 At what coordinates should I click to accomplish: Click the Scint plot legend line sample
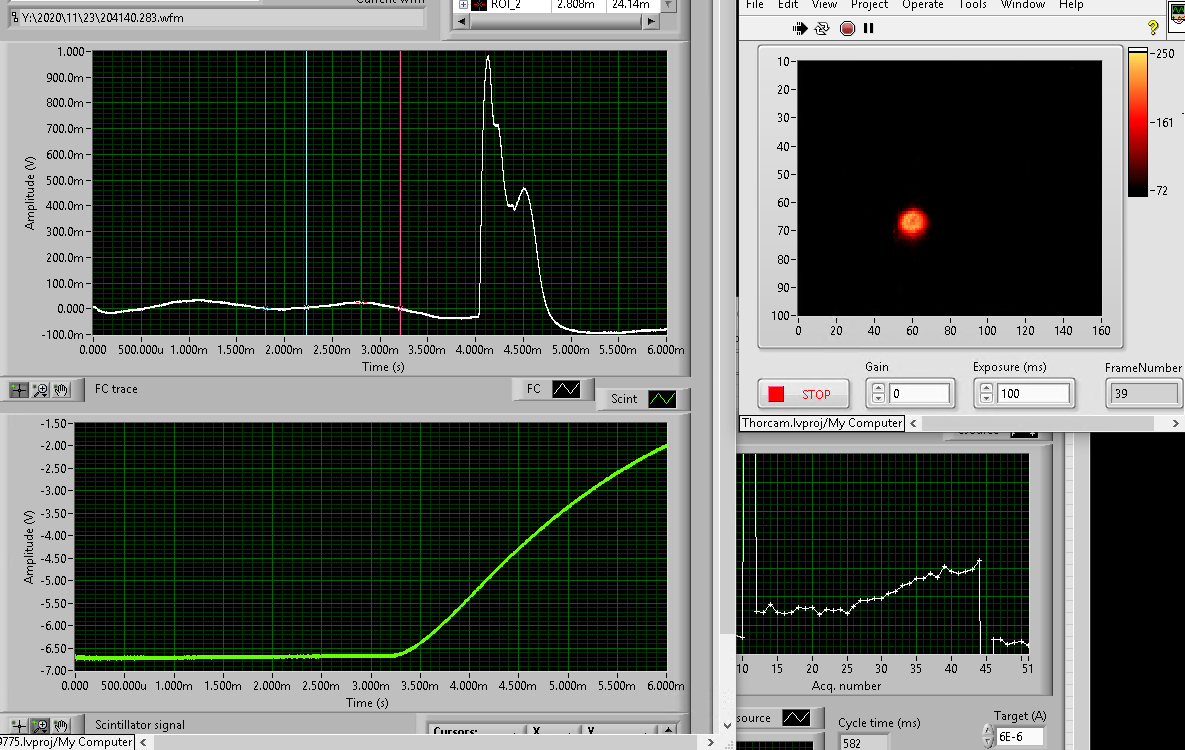663,399
